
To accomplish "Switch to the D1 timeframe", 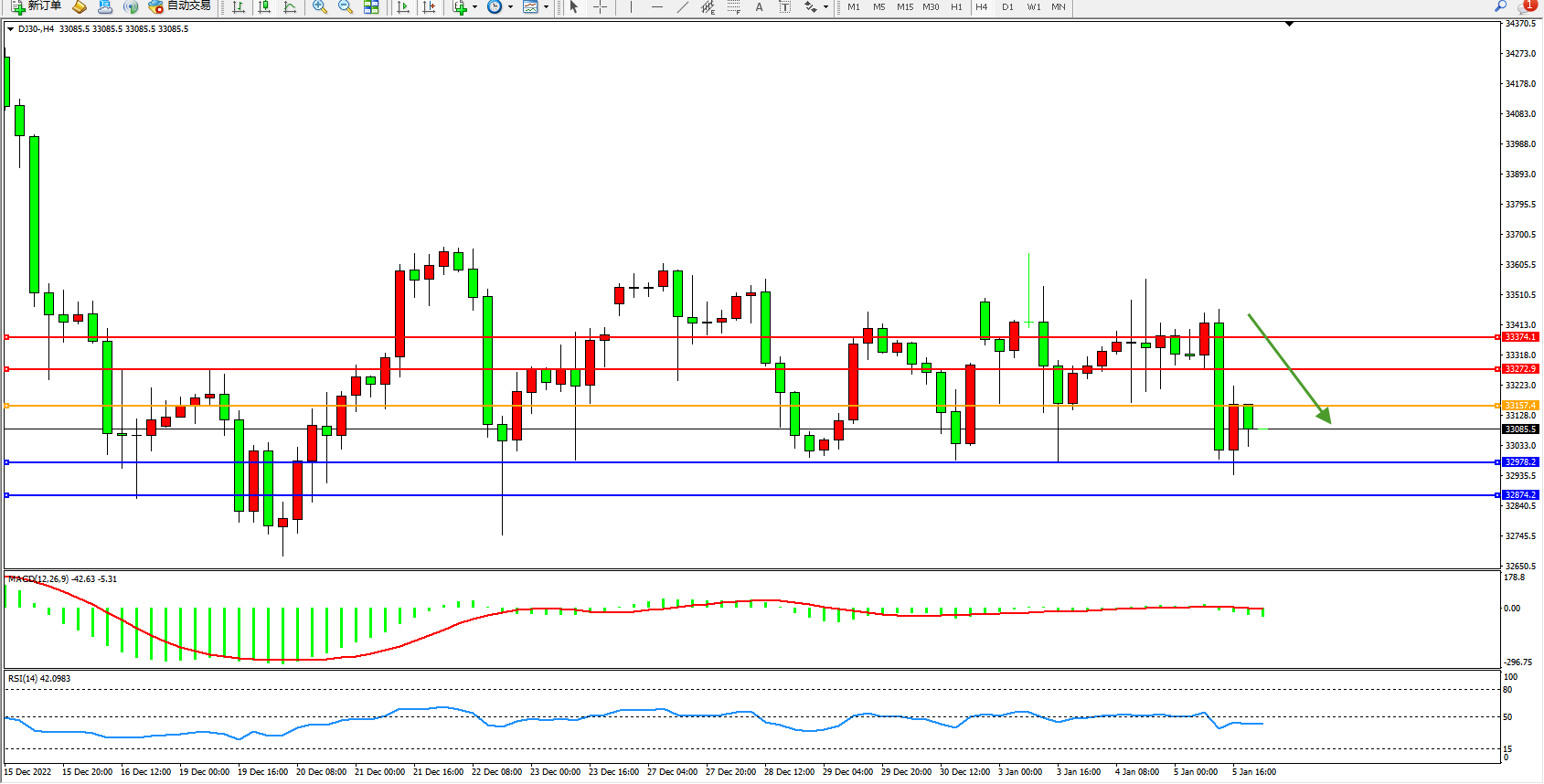I will click(1007, 7).
